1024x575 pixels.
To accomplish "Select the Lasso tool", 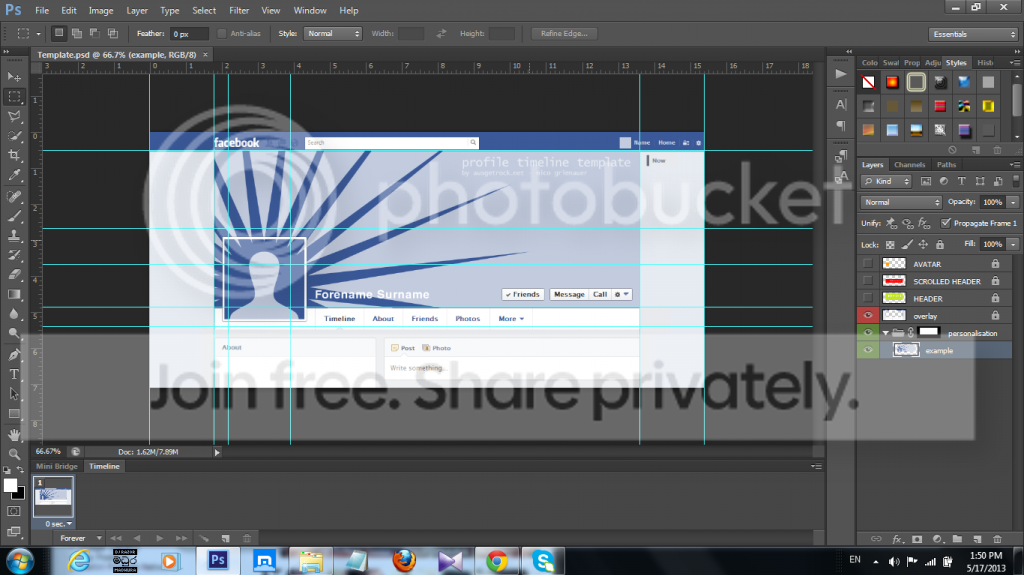I will coord(14,116).
